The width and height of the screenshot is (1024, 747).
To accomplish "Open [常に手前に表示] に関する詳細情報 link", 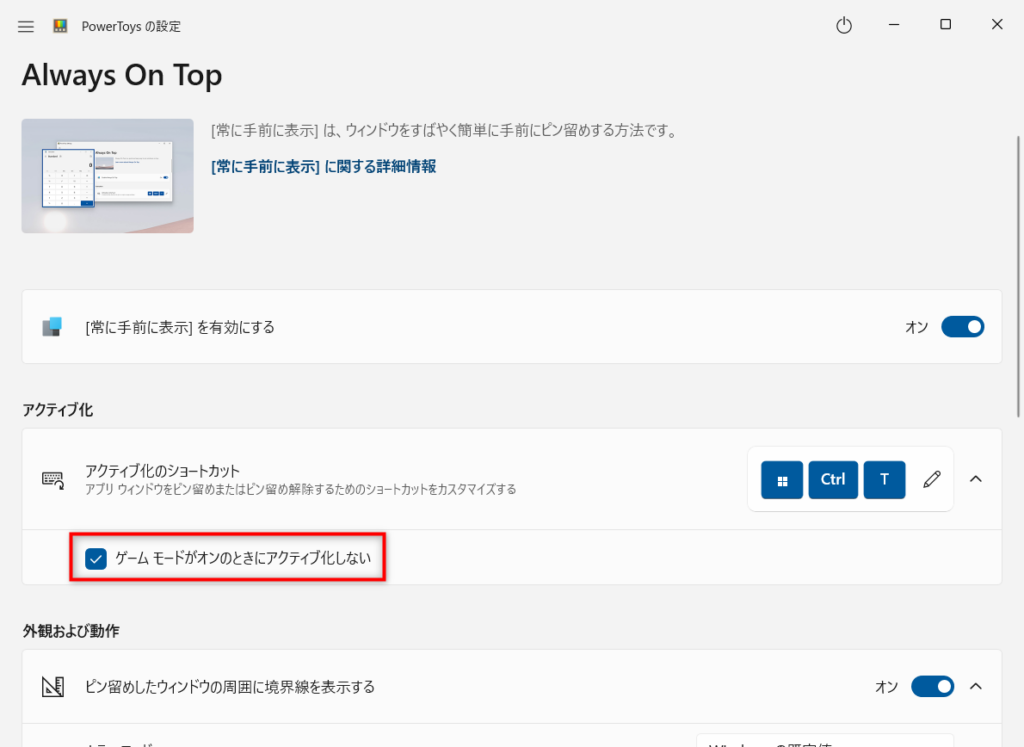I will pyautogui.click(x=323, y=167).
